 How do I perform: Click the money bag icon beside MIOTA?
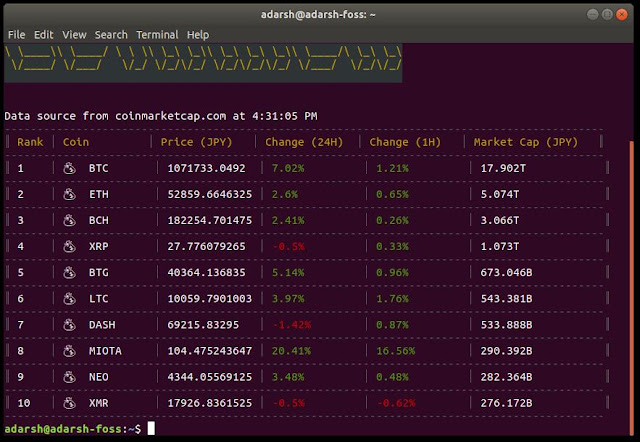(69, 351)
